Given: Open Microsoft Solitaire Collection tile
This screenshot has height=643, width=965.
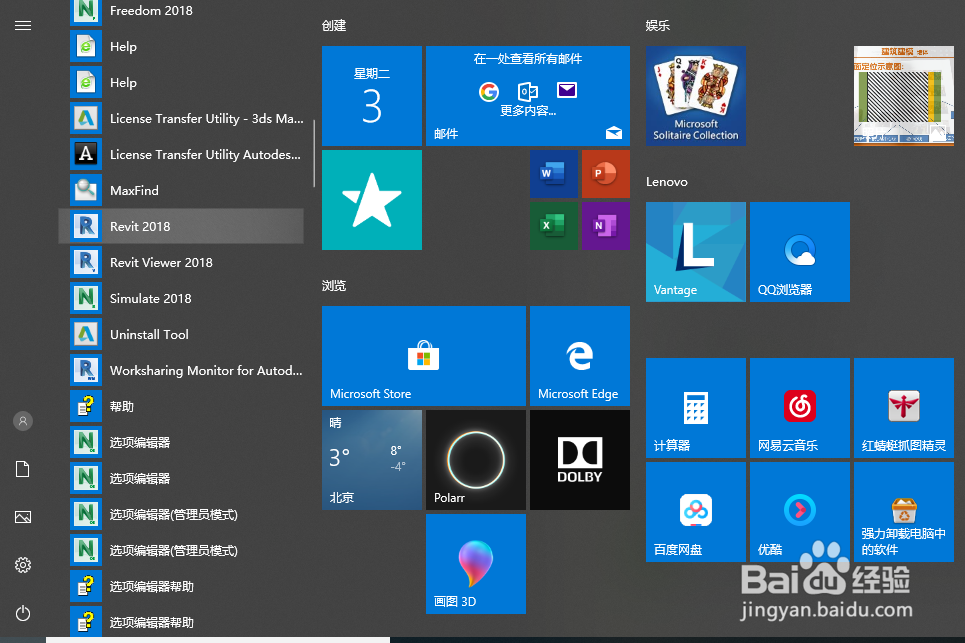Looking at the screenshot, I should coord(696,96).
